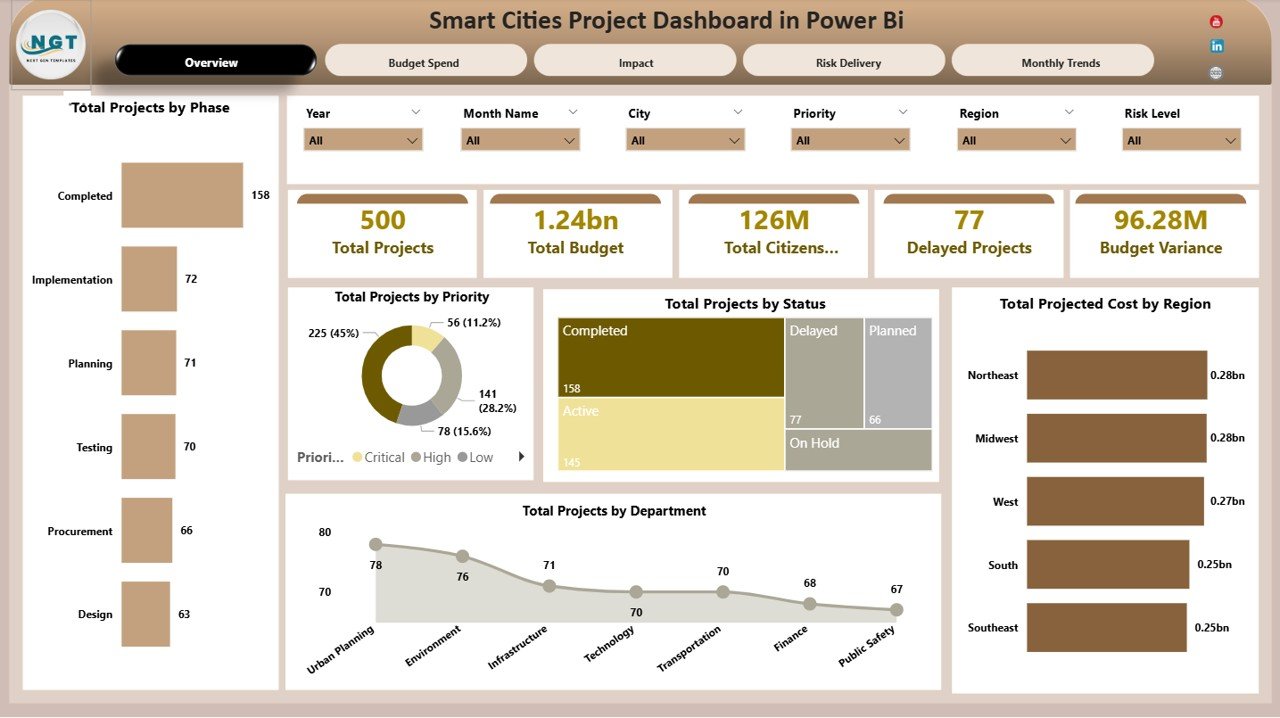Switch to the Budget Spend page
The width and height of the screenshot is (1280, 718).
[425, 61]
